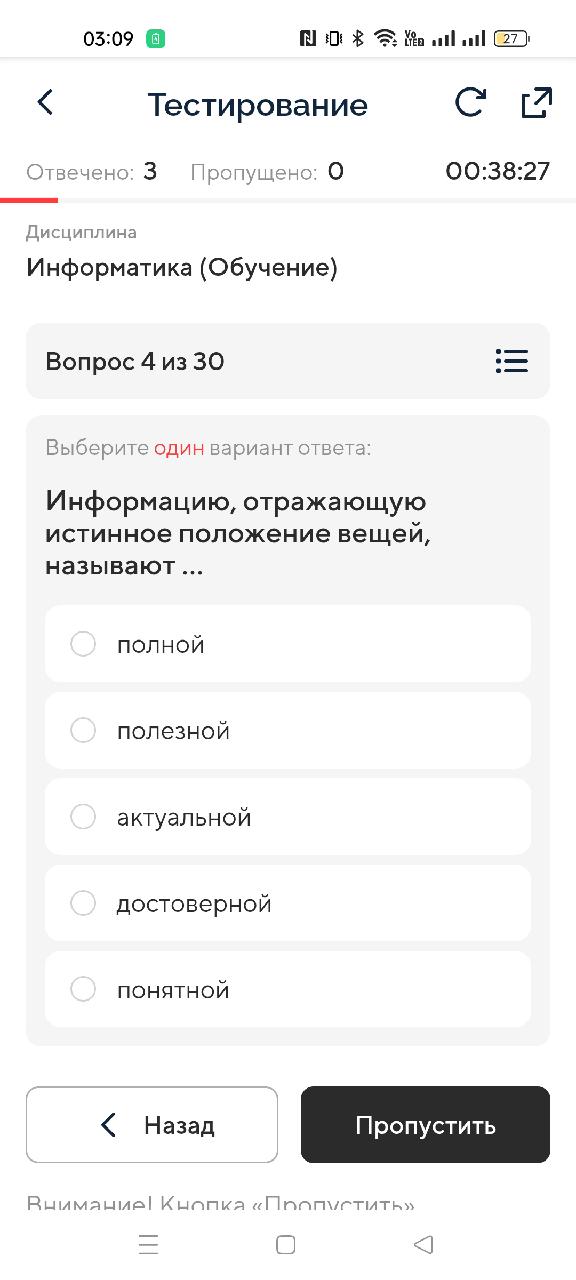Choose the "актуальной" option
Screen dimensions: 576x1280
pyautogui.click(x=288, y=817)
